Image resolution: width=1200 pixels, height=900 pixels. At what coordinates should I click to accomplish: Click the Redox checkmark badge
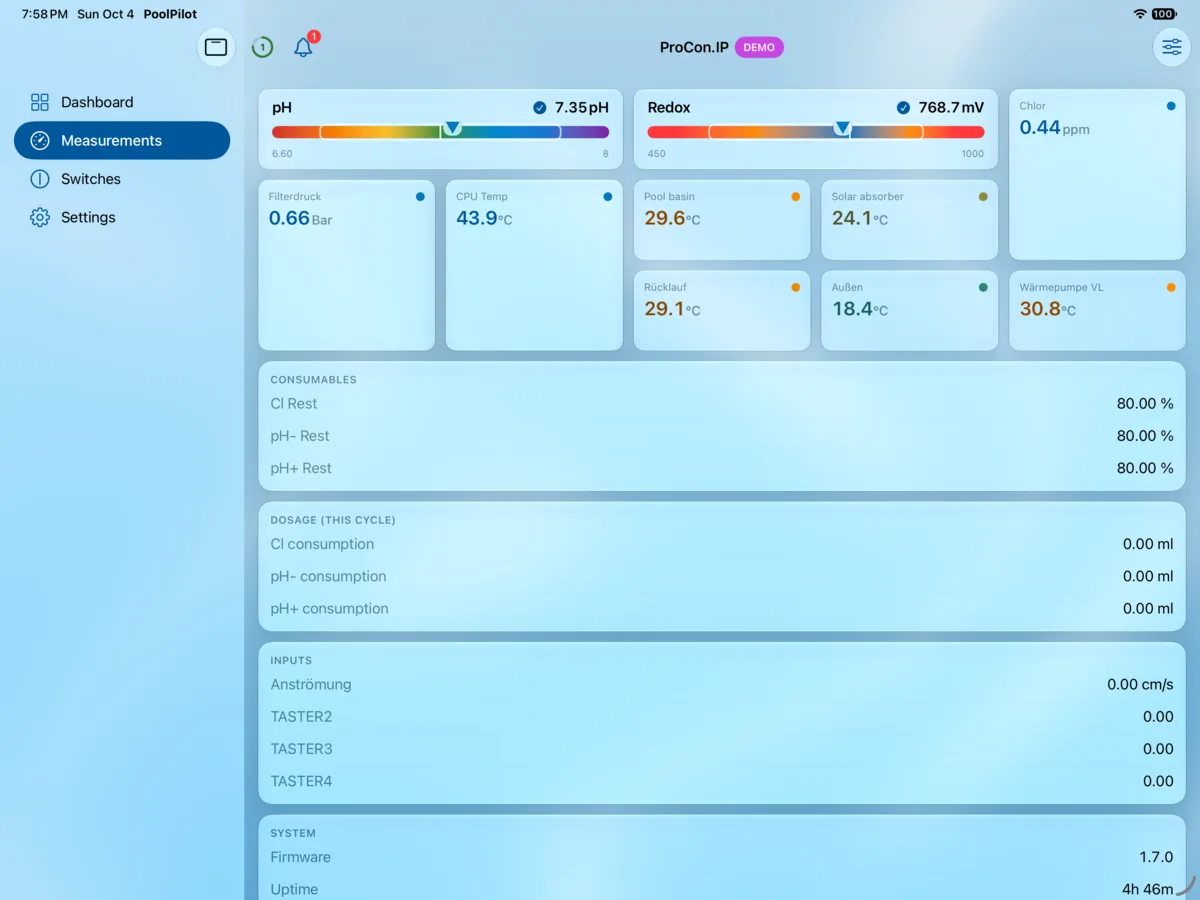click(x=903, y=108)
